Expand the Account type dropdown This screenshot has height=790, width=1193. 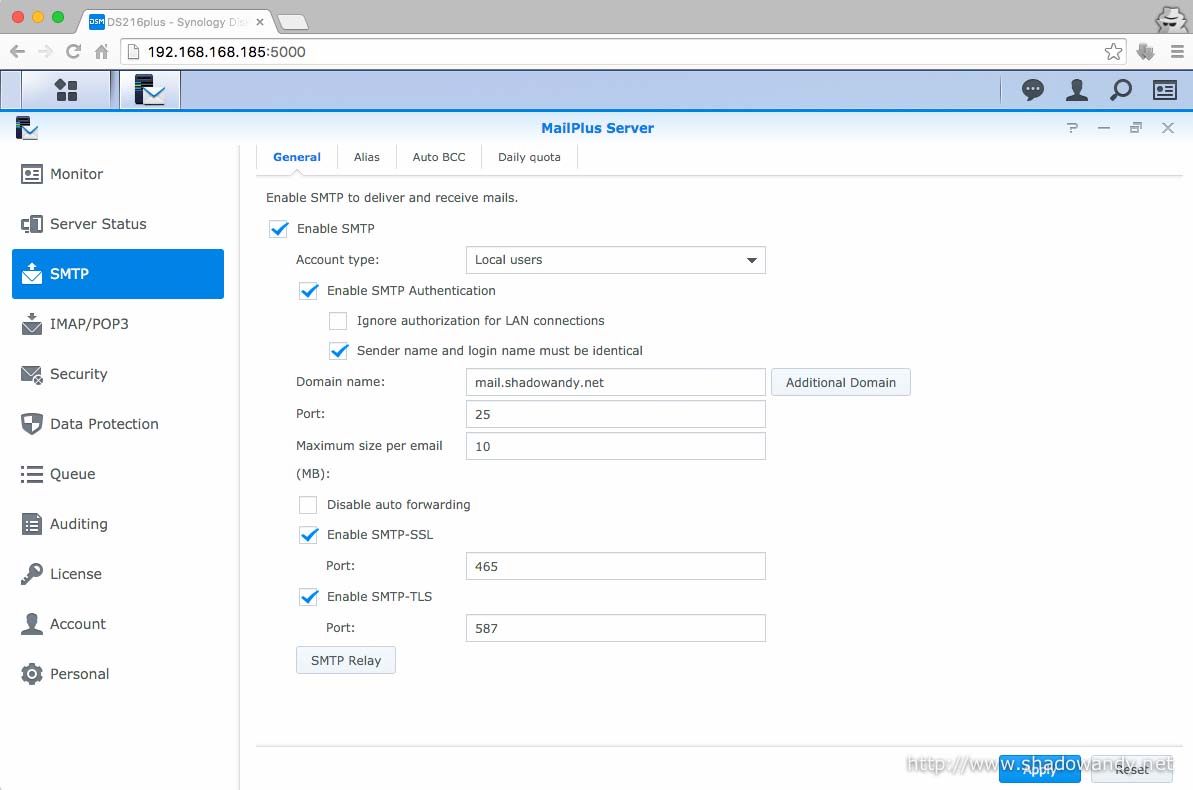click(x=615, y=260)
